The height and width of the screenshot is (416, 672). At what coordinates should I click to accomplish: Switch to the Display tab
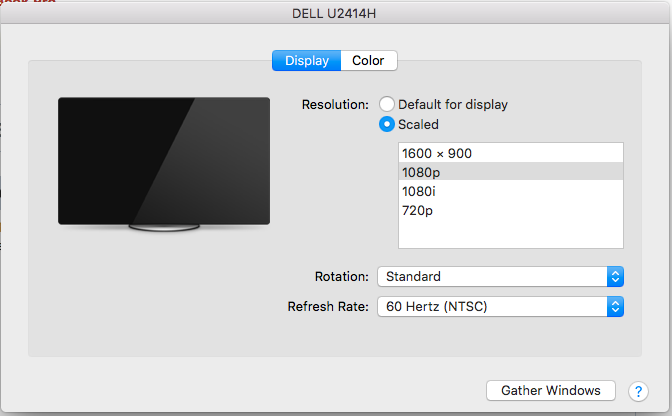306,60
